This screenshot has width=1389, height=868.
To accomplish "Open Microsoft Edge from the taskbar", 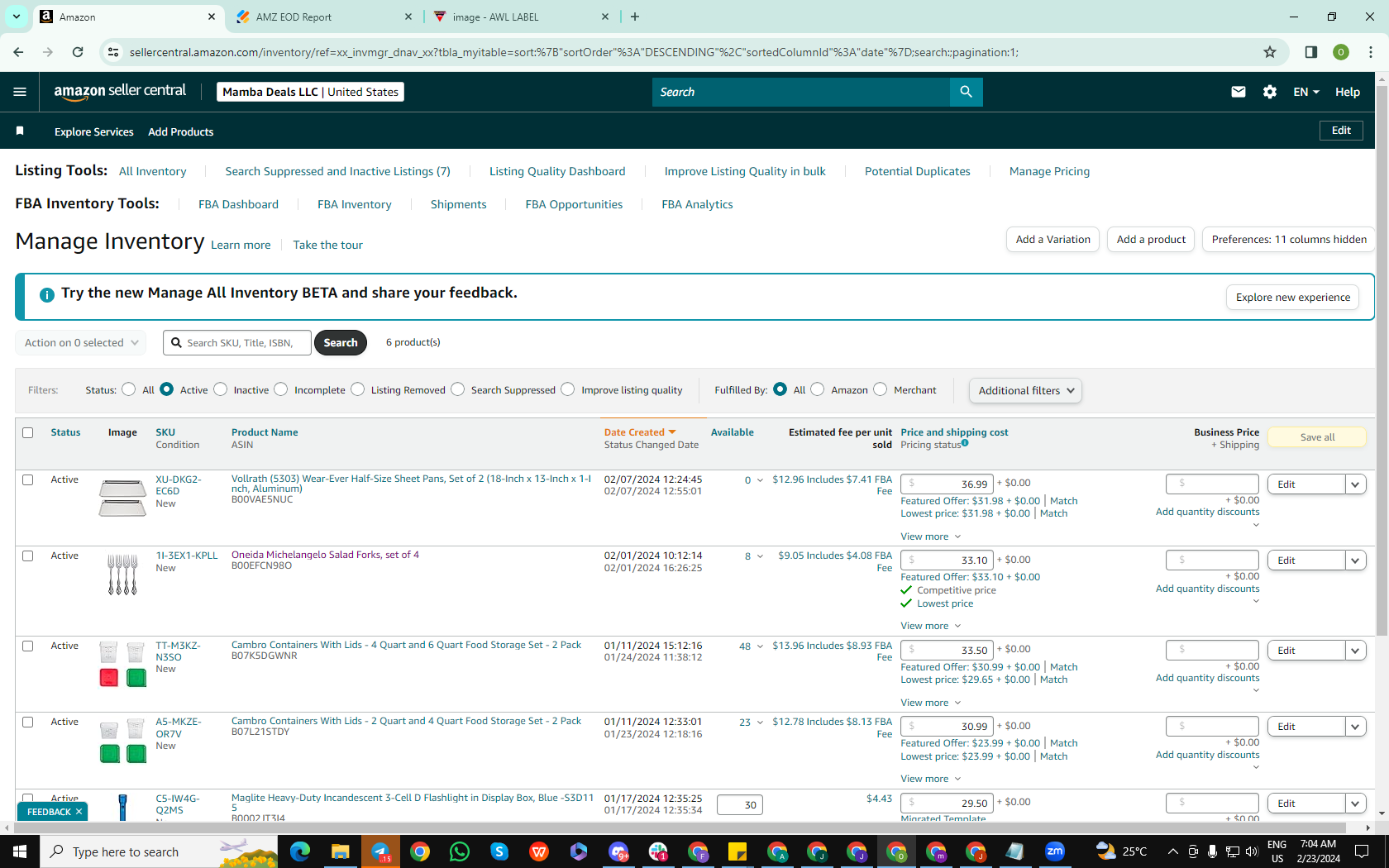I will point(300,851).
